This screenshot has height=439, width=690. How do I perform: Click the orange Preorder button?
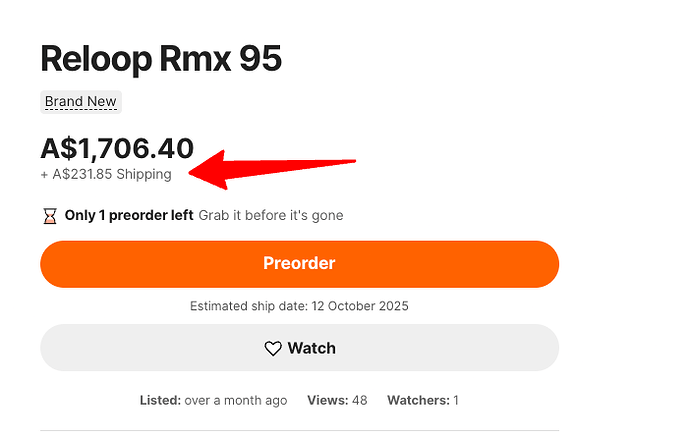tap(299, 264)
